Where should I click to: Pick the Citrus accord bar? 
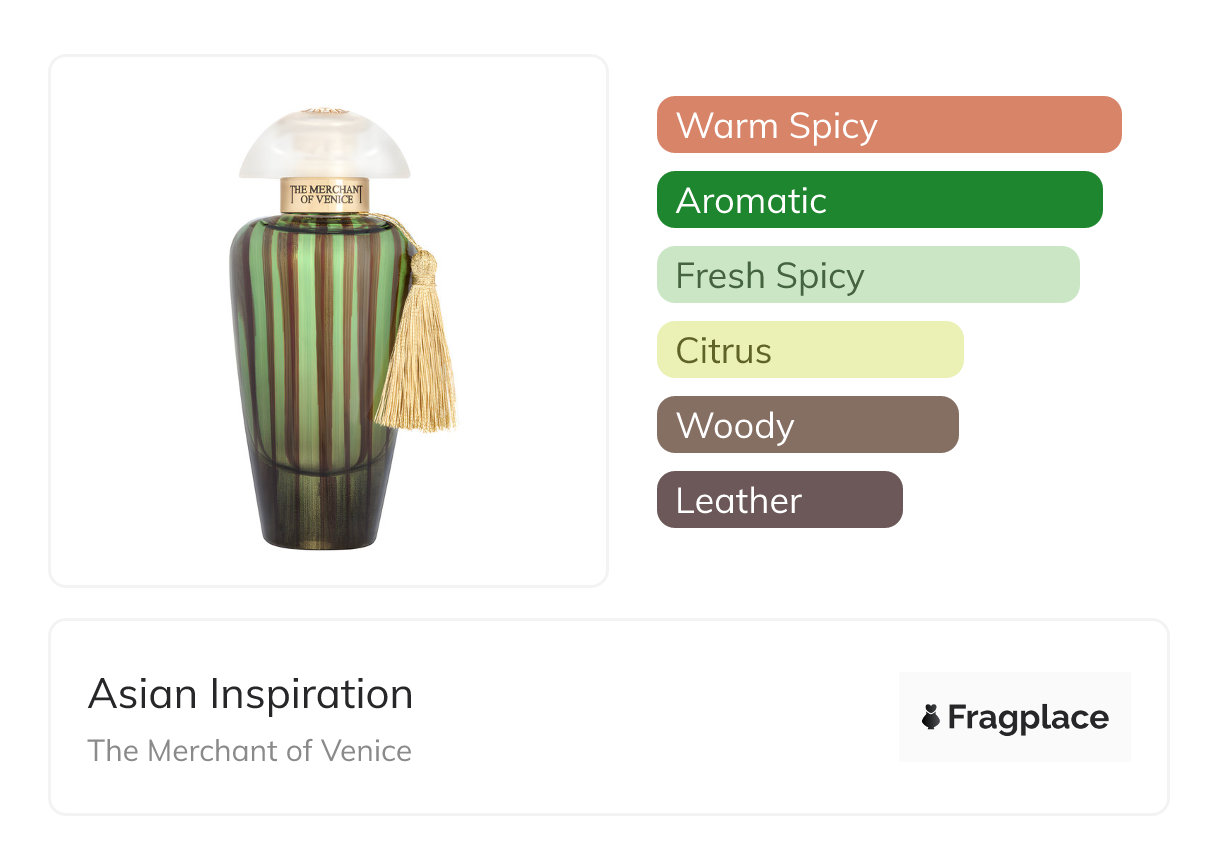[809, 350]
